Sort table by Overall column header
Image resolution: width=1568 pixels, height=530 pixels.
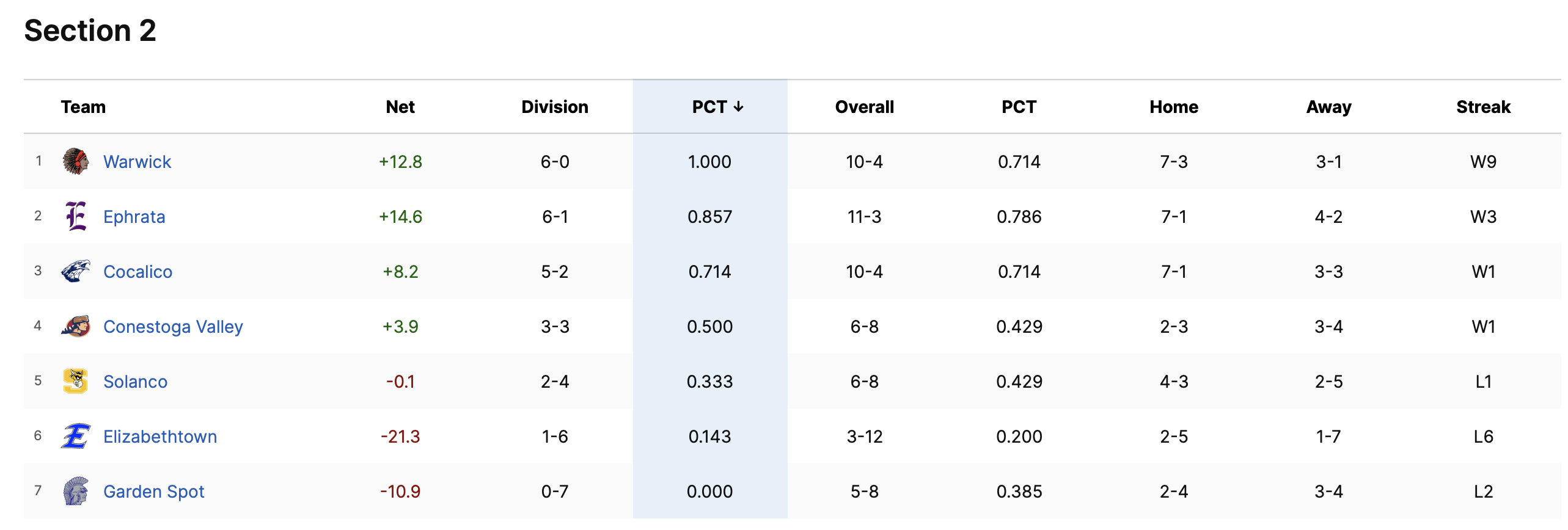pos(864,107)
